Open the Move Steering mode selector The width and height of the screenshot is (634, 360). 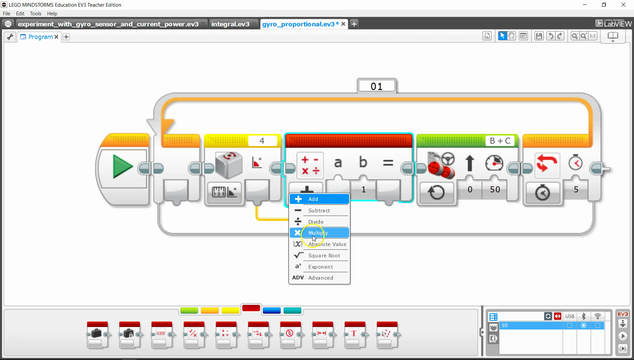[436, 192]
